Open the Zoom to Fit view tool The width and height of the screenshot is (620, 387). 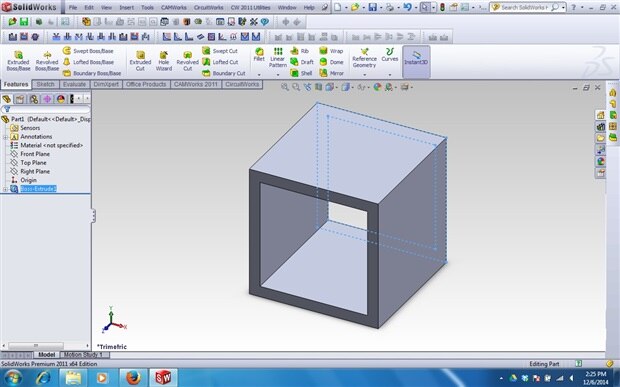284,87
